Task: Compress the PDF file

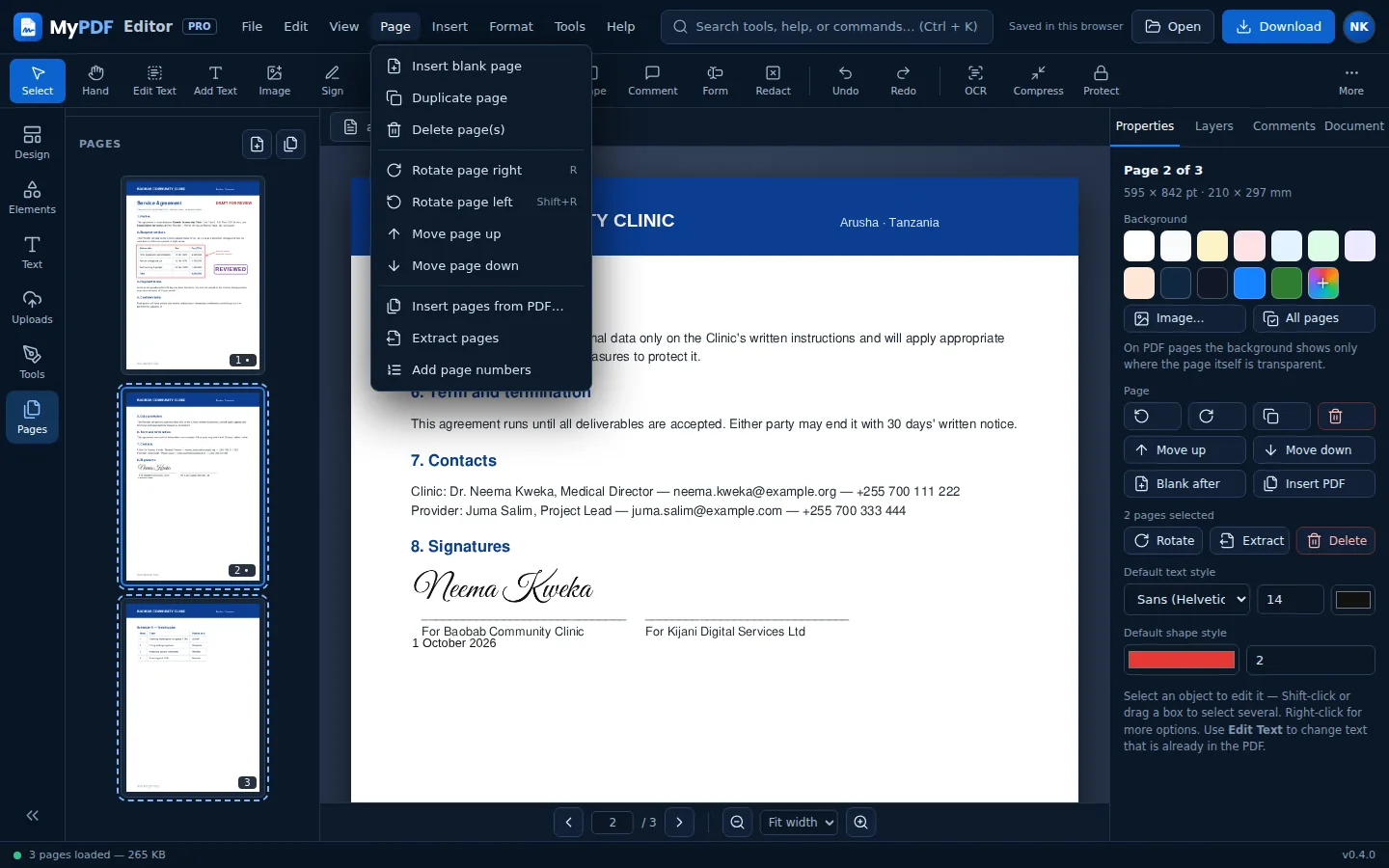Action: (1039, 80)
